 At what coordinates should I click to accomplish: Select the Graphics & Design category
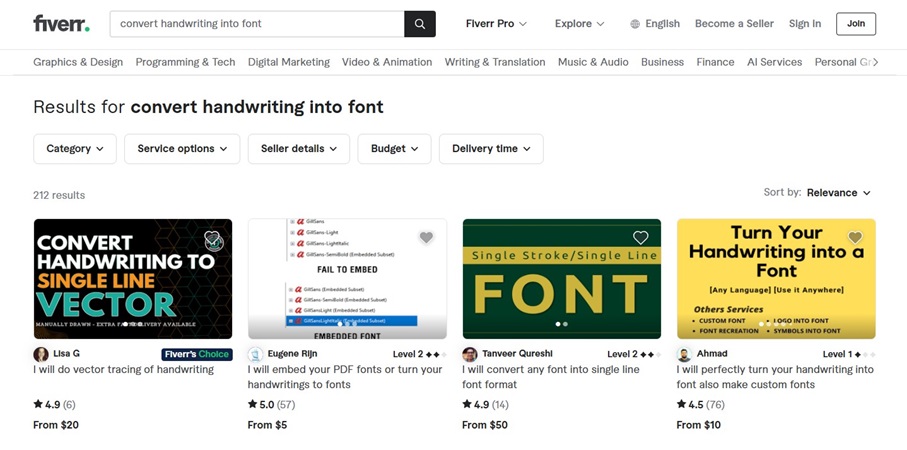tap(78, 62)
